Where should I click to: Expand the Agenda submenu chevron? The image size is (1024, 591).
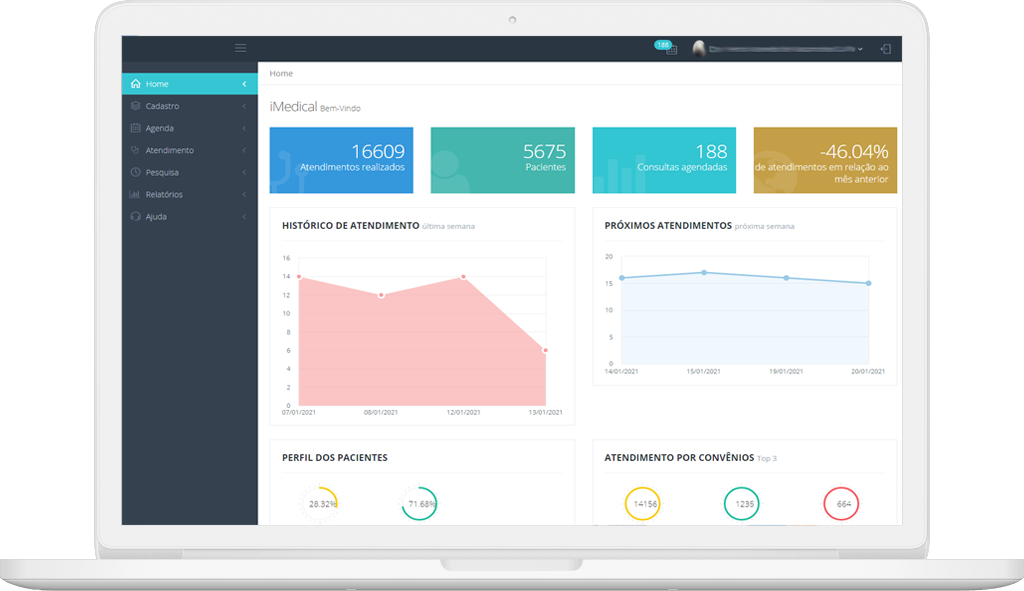click(244, 128)
